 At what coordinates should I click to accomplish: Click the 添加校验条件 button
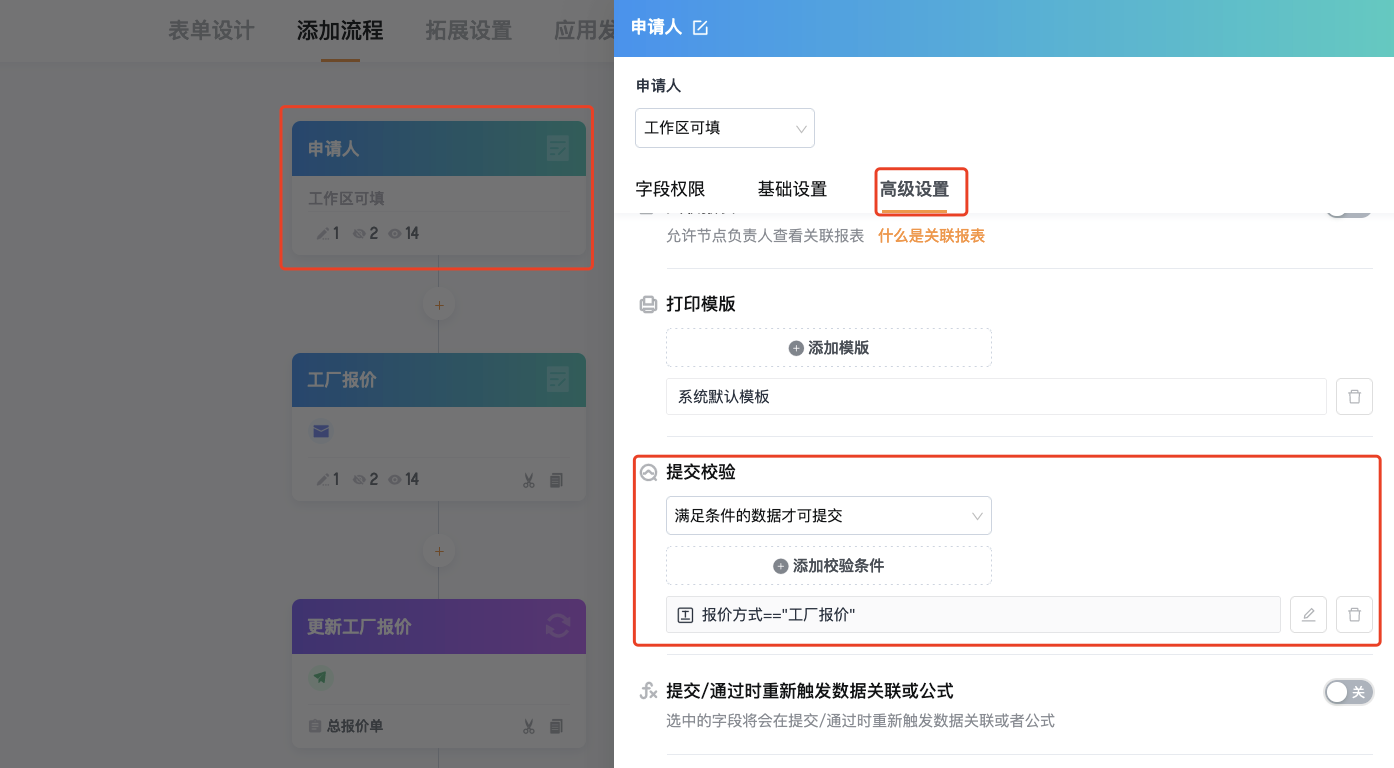tap(829, 566)
